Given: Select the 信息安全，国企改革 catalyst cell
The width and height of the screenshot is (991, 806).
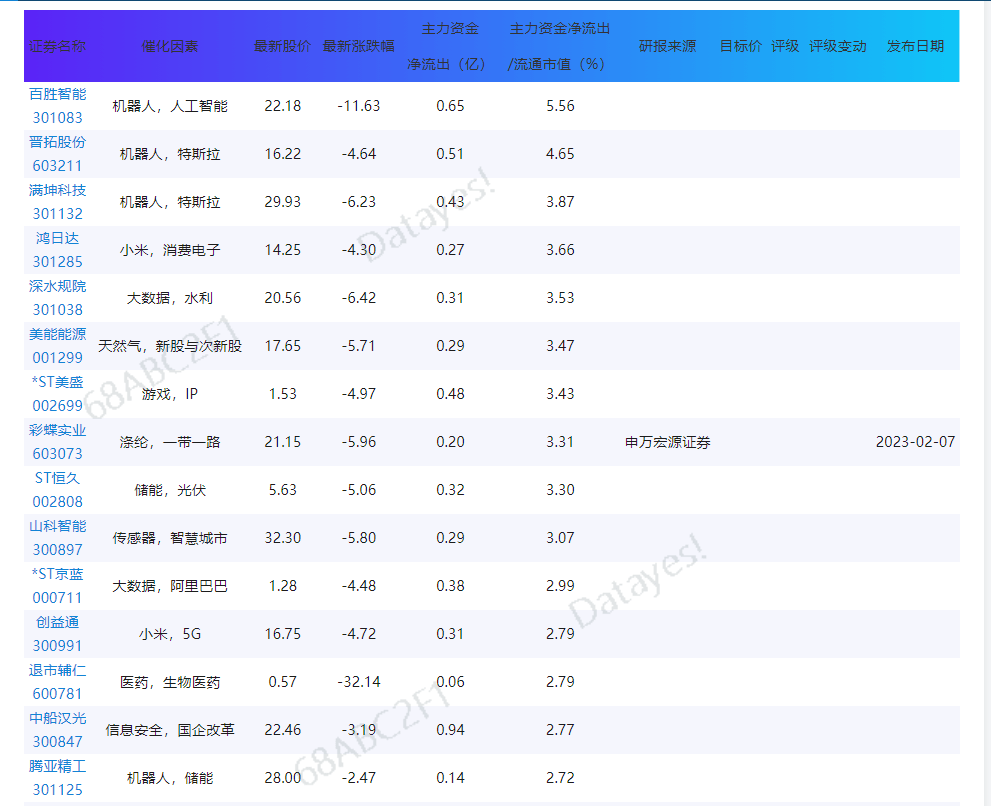Looking at the screenshot, I should (170, 731).
